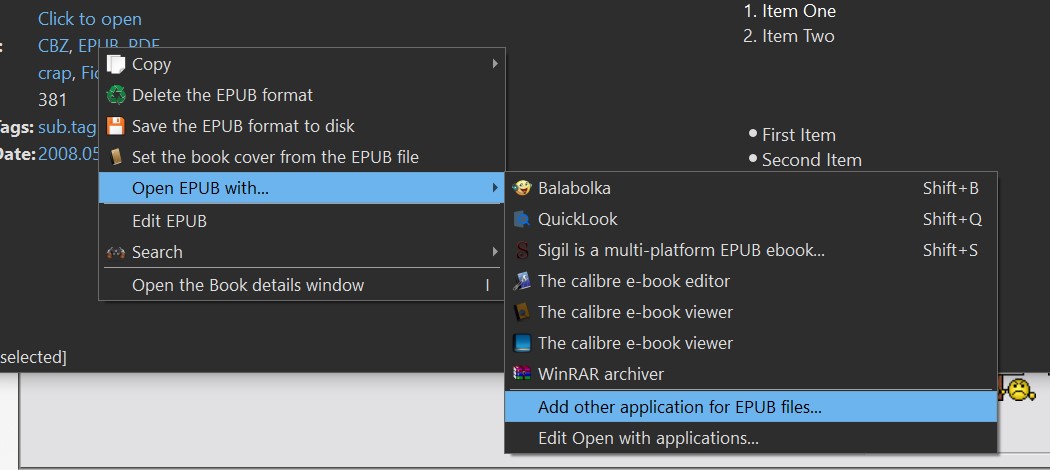
Task: Click the calibre e-book editor icon
Action: pyautogui.click(x=522, y=281)
